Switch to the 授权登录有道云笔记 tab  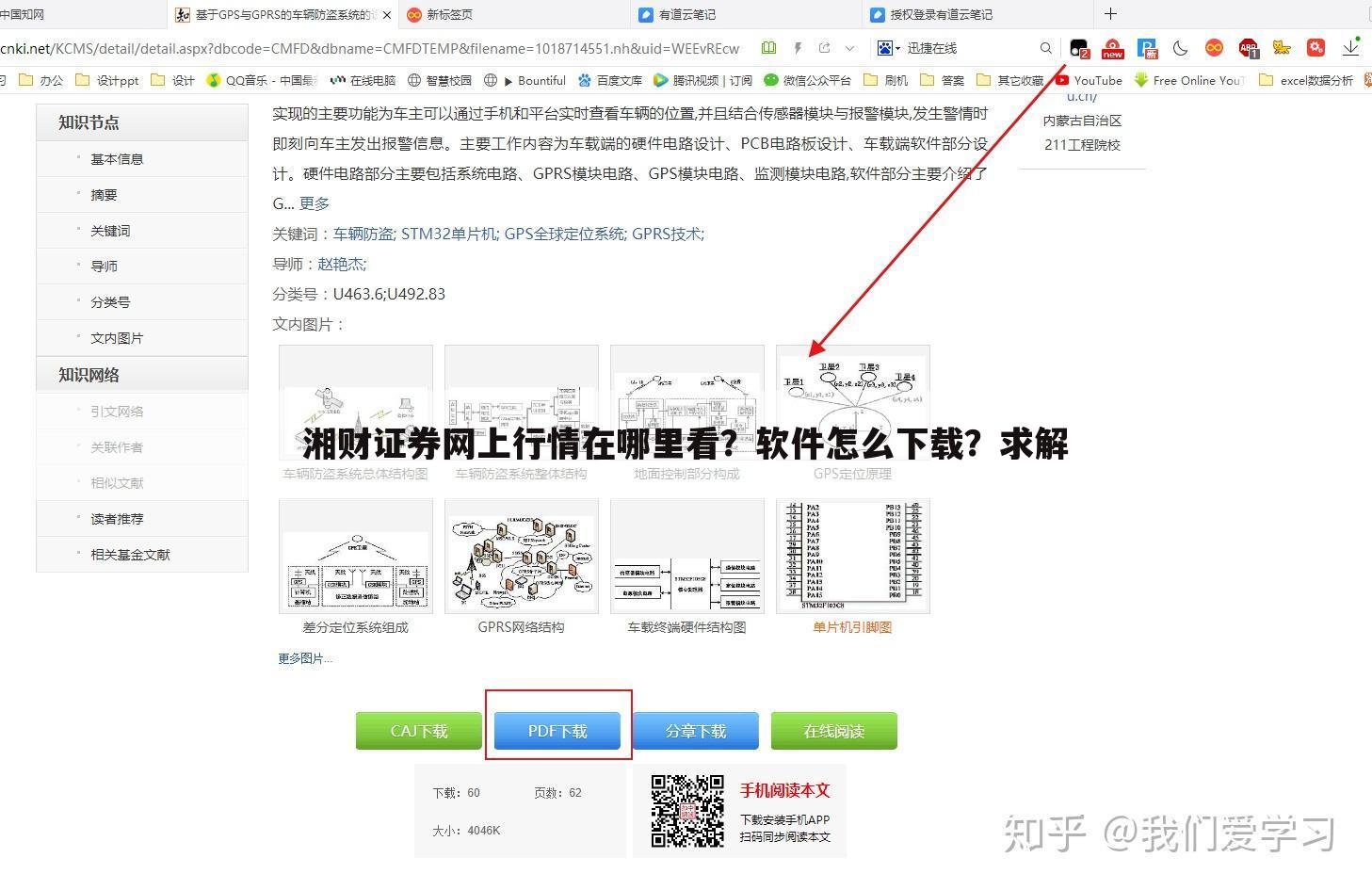click(977, 14)
